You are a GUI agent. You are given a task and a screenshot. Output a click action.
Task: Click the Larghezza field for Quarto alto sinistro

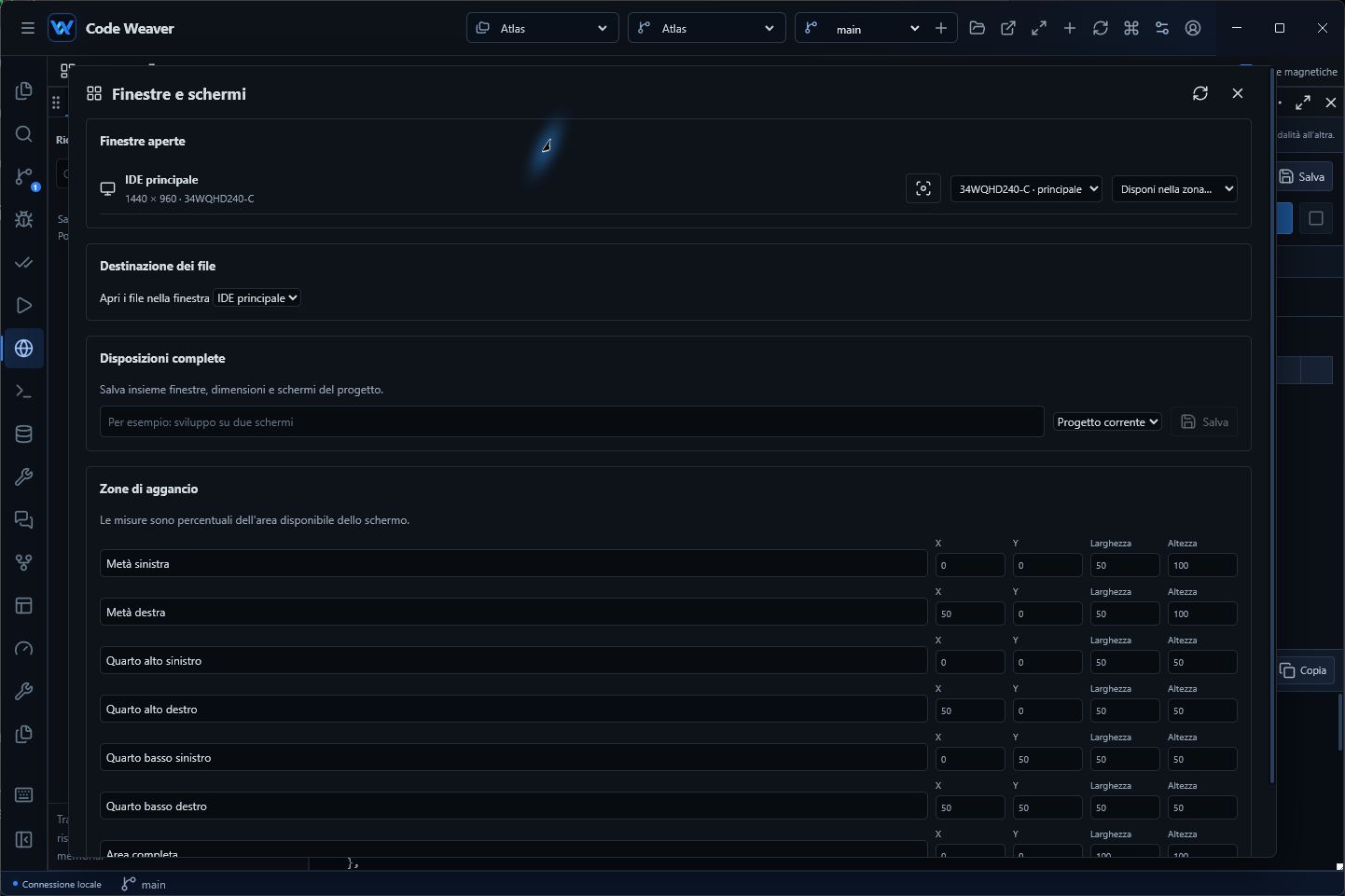1125,662
